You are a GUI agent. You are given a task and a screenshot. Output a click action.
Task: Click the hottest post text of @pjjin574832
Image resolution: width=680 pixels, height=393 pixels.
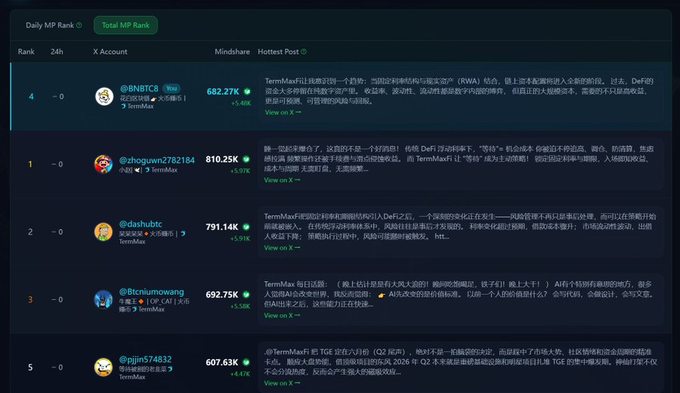click(x=461, y=362)
